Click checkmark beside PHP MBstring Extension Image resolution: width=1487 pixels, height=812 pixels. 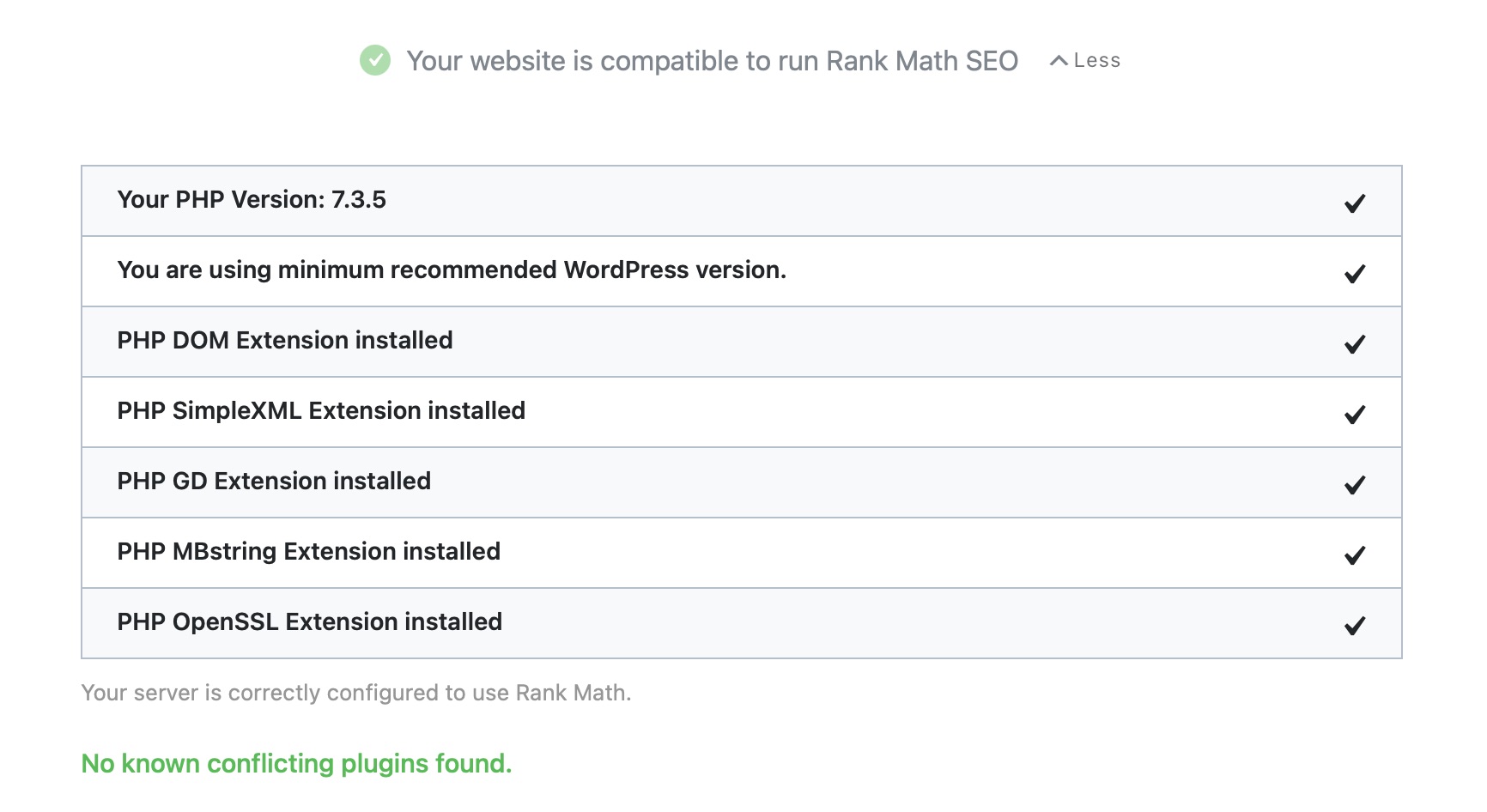click(x=1355, y=555)
